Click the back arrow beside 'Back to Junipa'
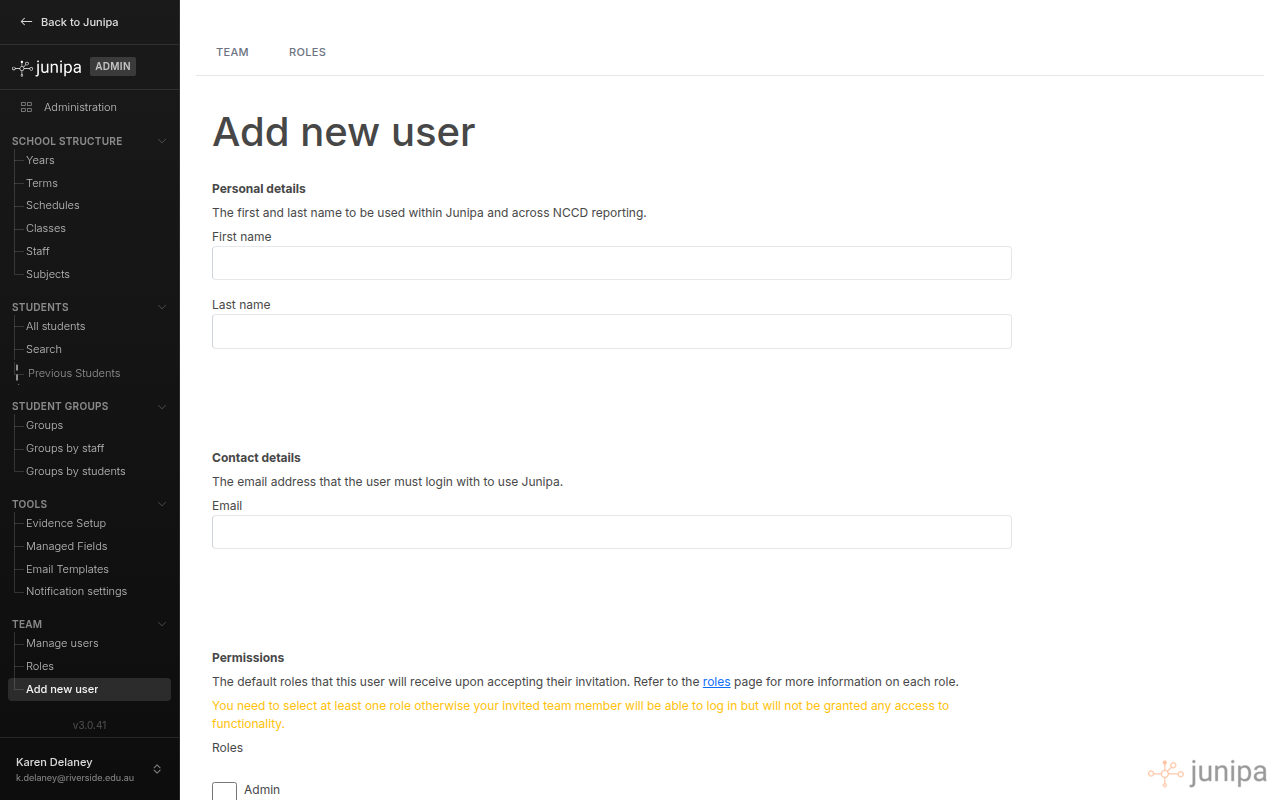Viewport: 1280px width, 800px height. 26,21
